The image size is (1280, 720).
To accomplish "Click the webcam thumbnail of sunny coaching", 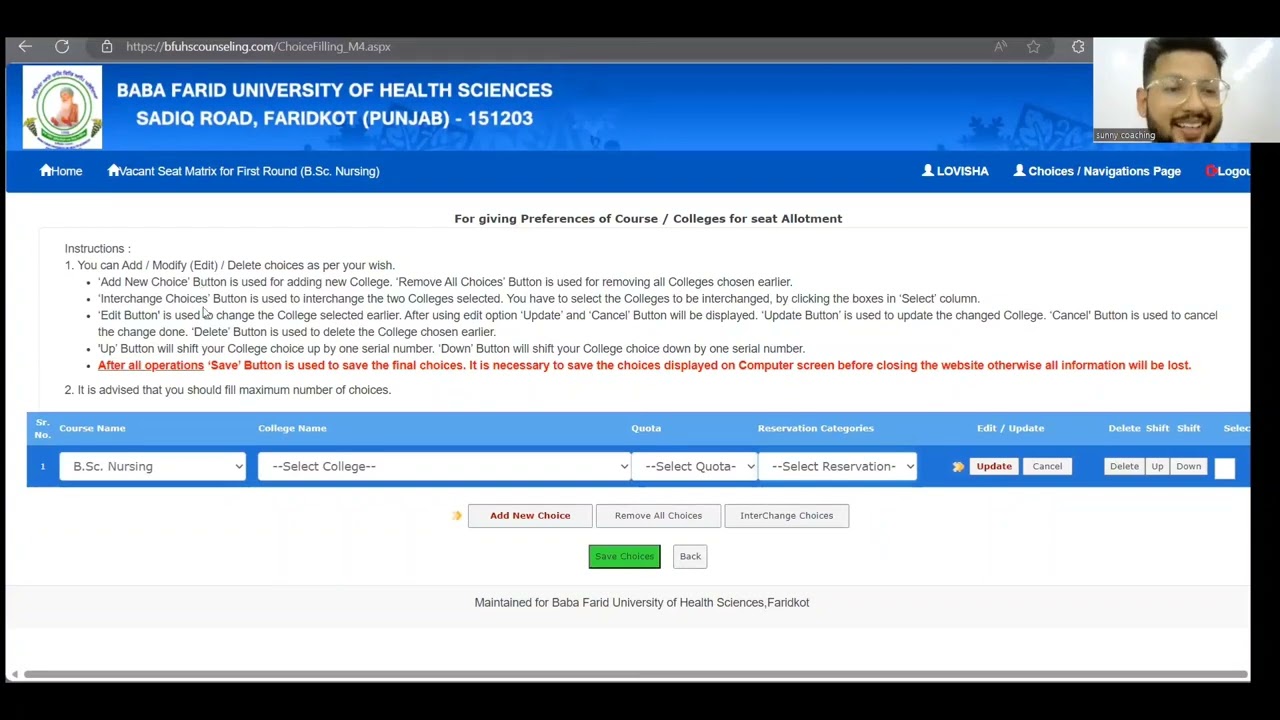I will [x=1186, y=90].
